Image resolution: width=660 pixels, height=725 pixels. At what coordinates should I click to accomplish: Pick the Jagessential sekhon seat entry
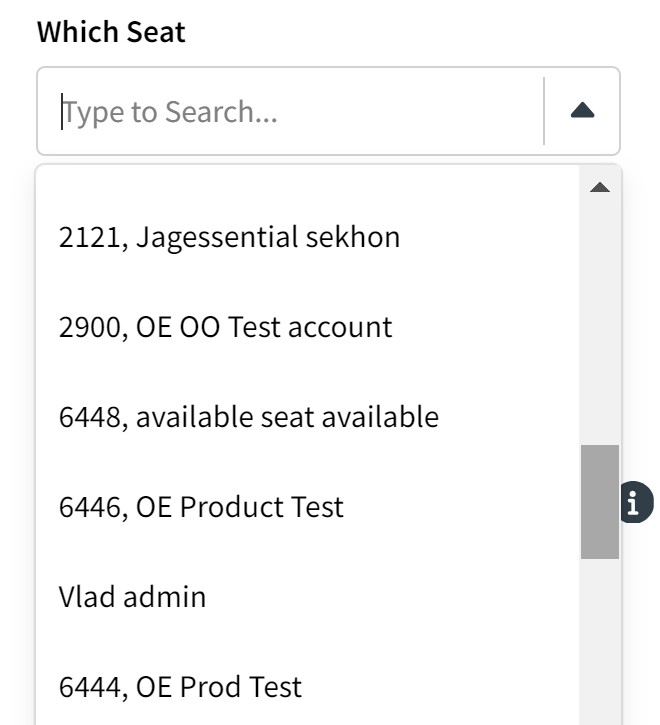[229, 237]
